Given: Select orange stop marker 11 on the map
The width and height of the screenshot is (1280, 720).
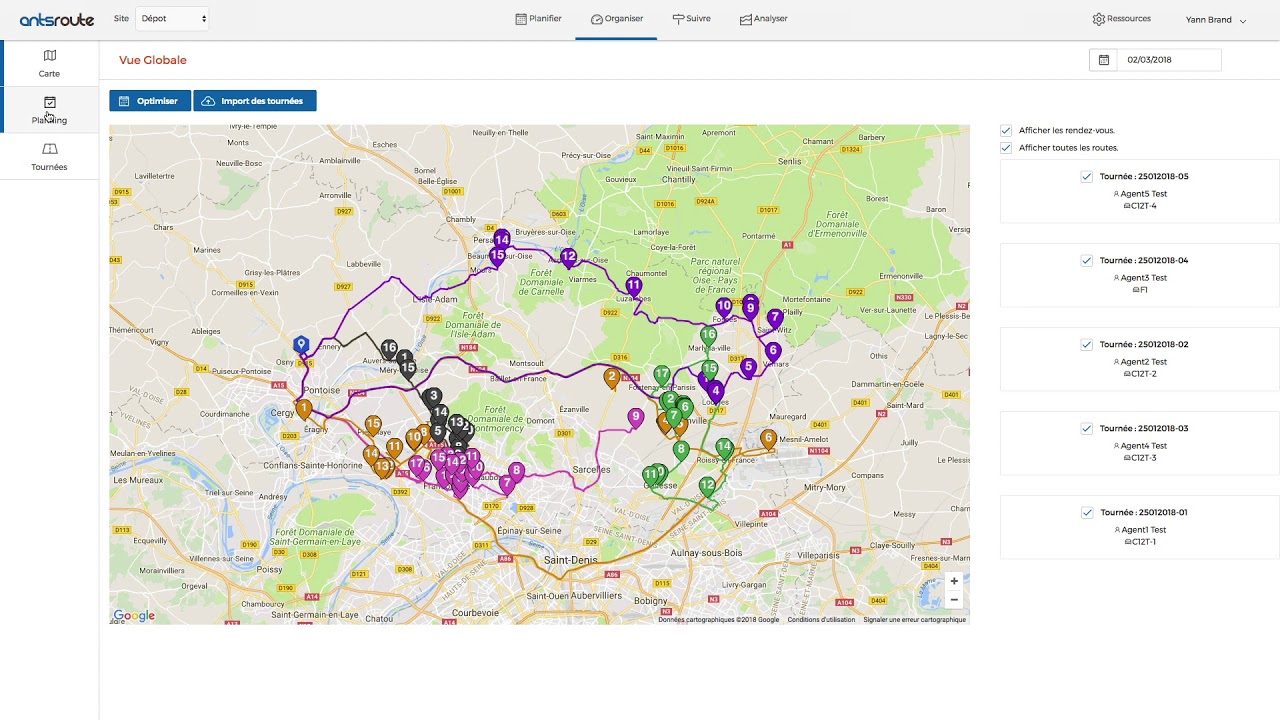Looking at the screenshot, I should click(395, 448).
